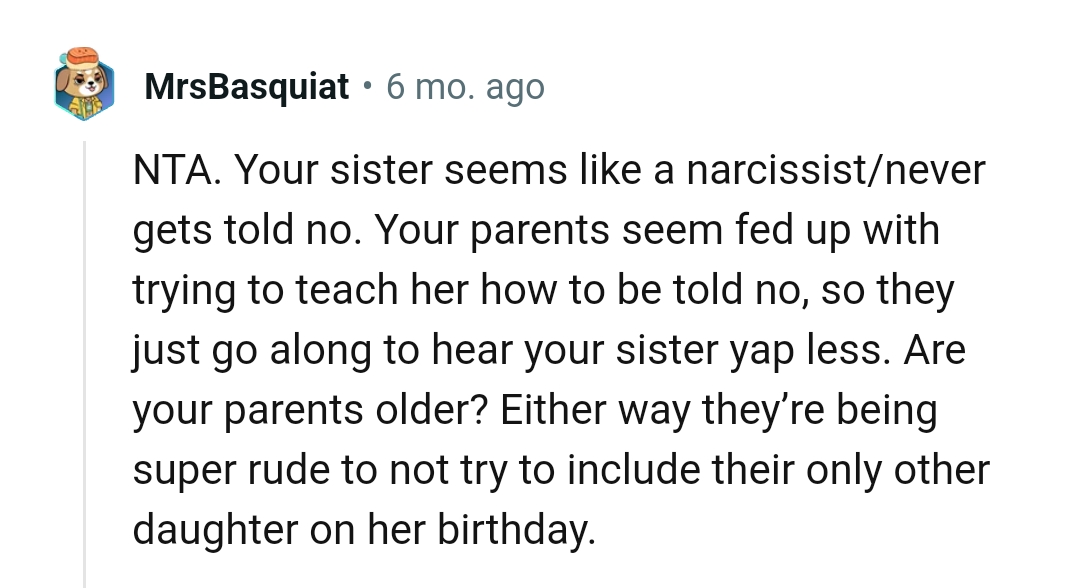Tap the top edge of the avatar snoo

[84, 50]
